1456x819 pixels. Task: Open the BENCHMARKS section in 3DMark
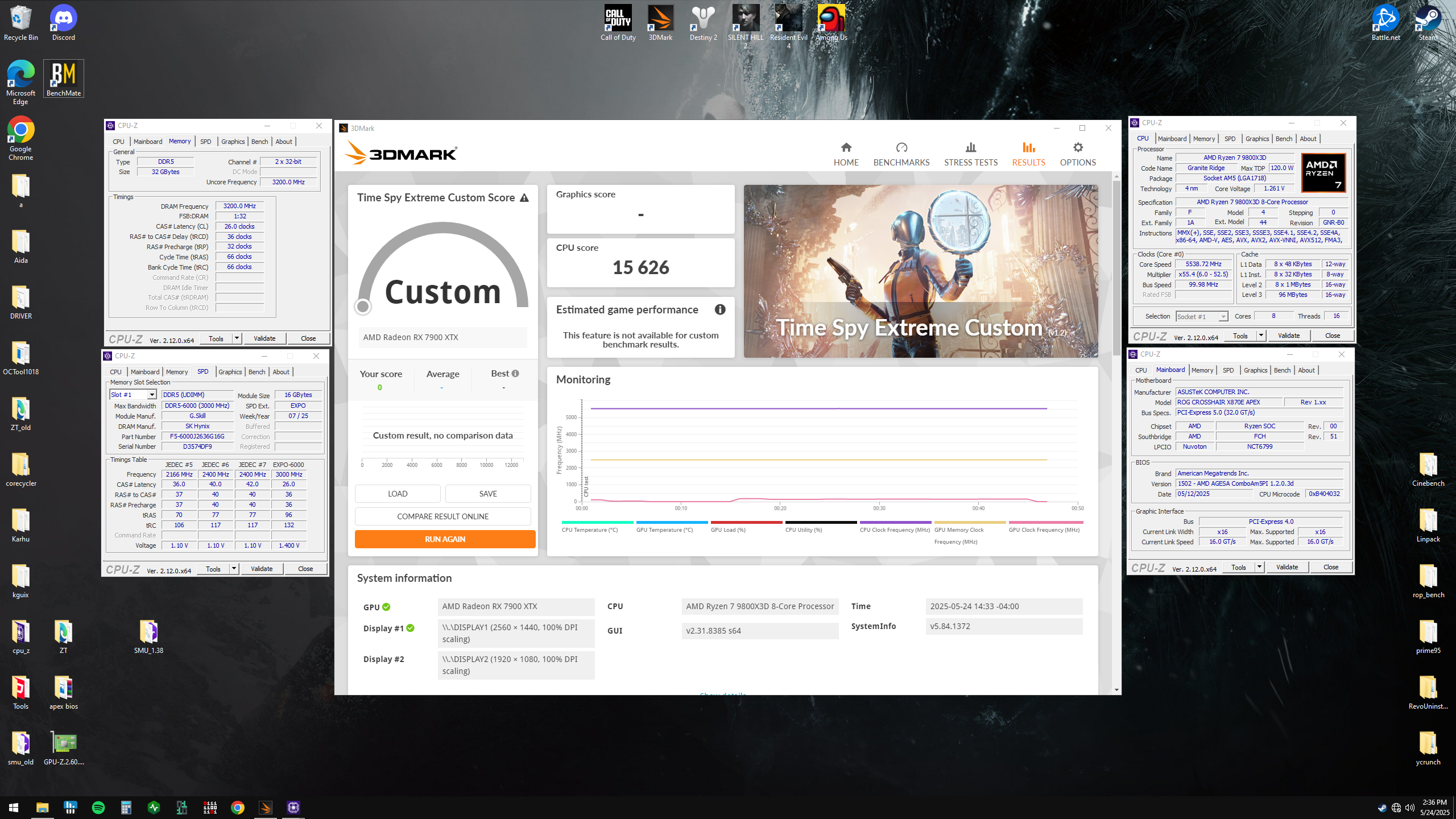(901, 154)
